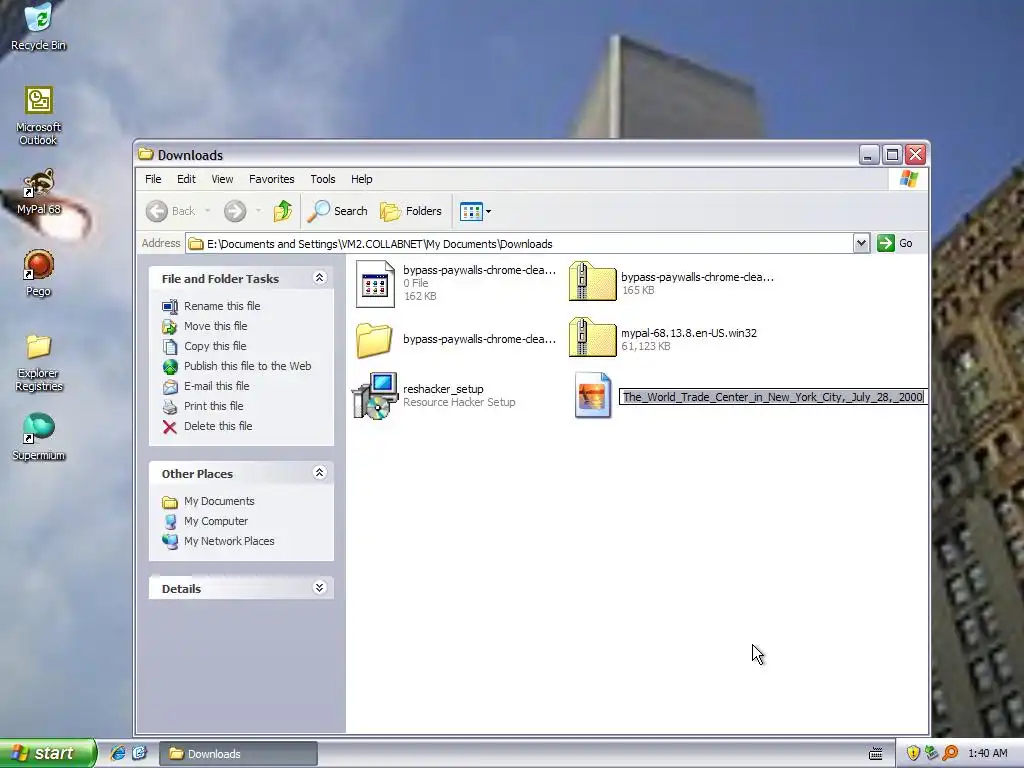
Task: Click the 1:40 AM system clock
Action: 987,753
